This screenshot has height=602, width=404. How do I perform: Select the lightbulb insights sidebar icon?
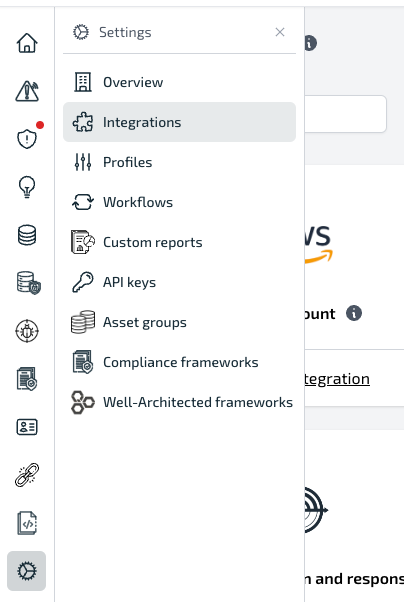[27, 187]
